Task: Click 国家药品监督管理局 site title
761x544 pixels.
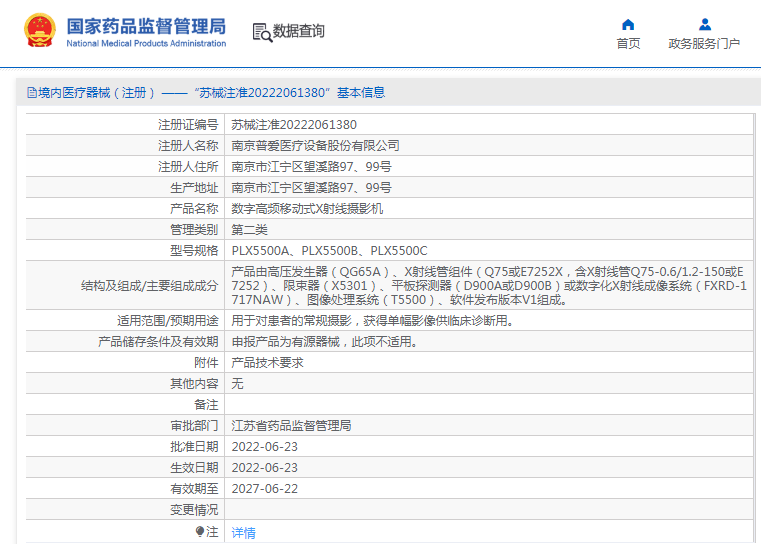Action: pos(146,26)
